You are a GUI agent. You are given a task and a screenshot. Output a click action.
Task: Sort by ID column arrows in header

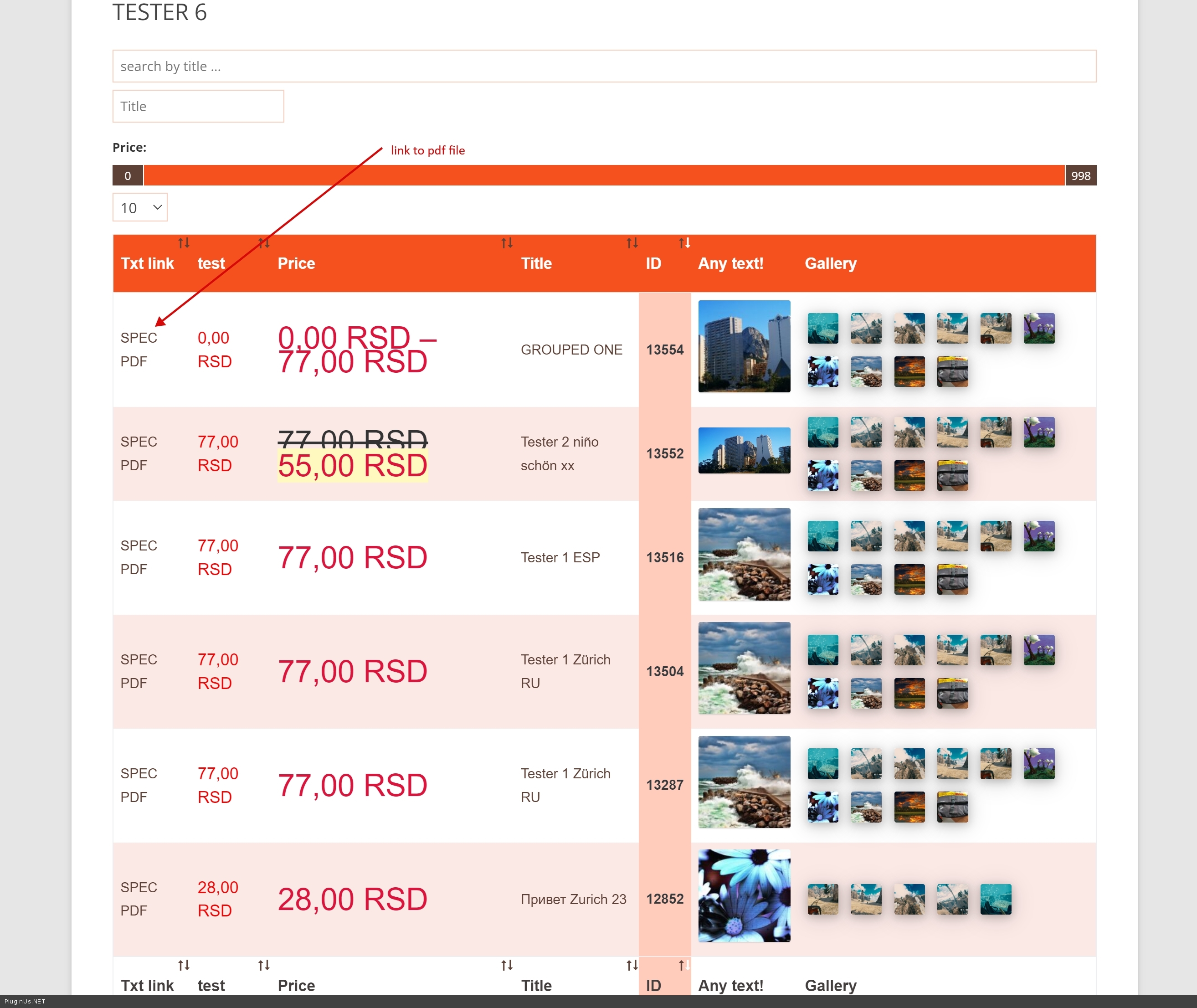coord(684,243)
